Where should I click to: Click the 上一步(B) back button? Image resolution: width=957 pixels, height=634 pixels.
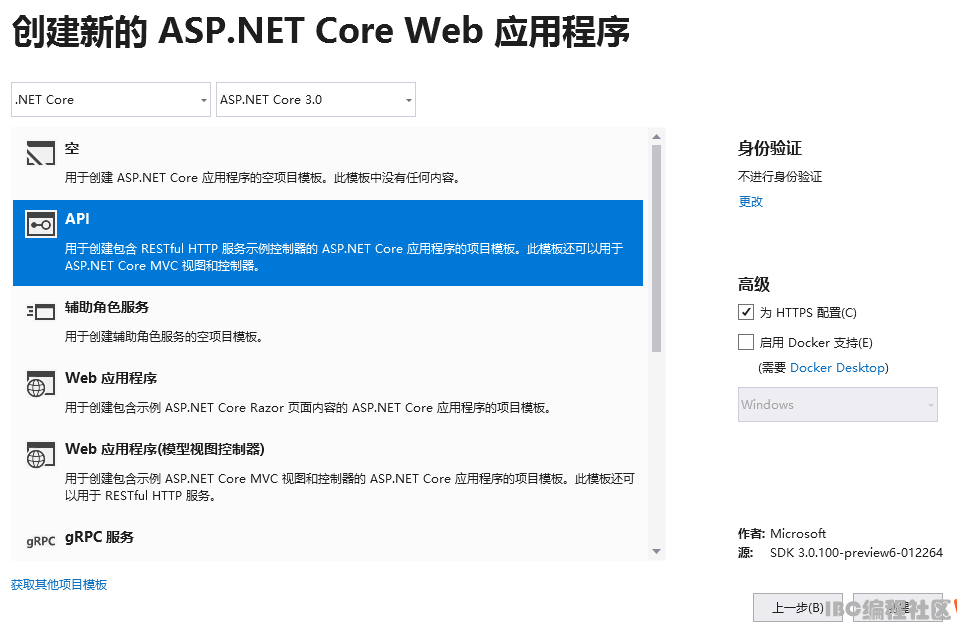[798, 608]
